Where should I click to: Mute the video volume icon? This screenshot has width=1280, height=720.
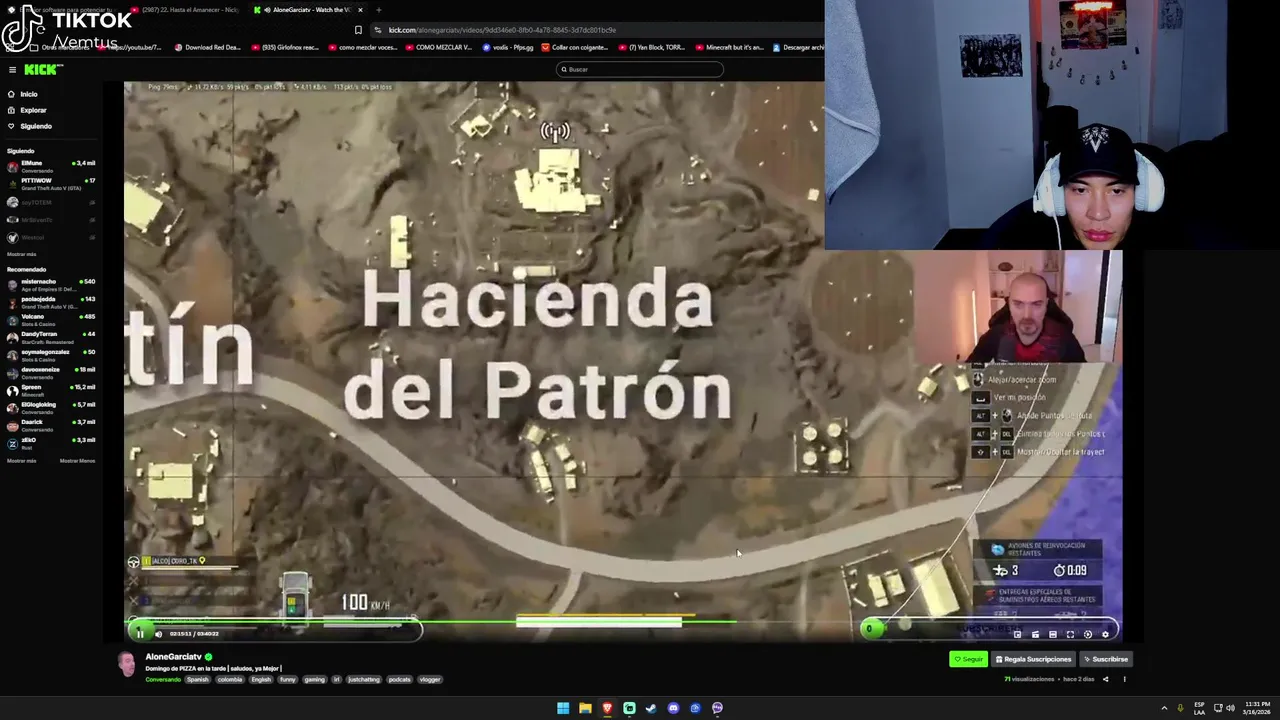[157, 633]
